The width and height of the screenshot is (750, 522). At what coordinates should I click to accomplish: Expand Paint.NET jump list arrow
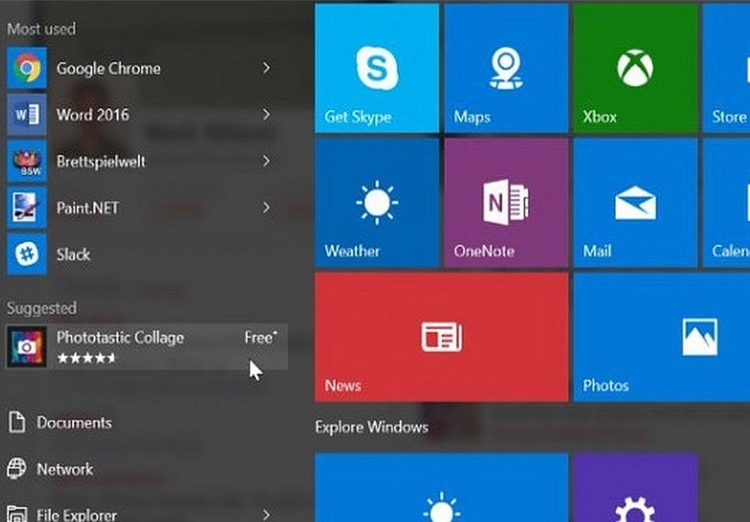(x=266, y=208)
